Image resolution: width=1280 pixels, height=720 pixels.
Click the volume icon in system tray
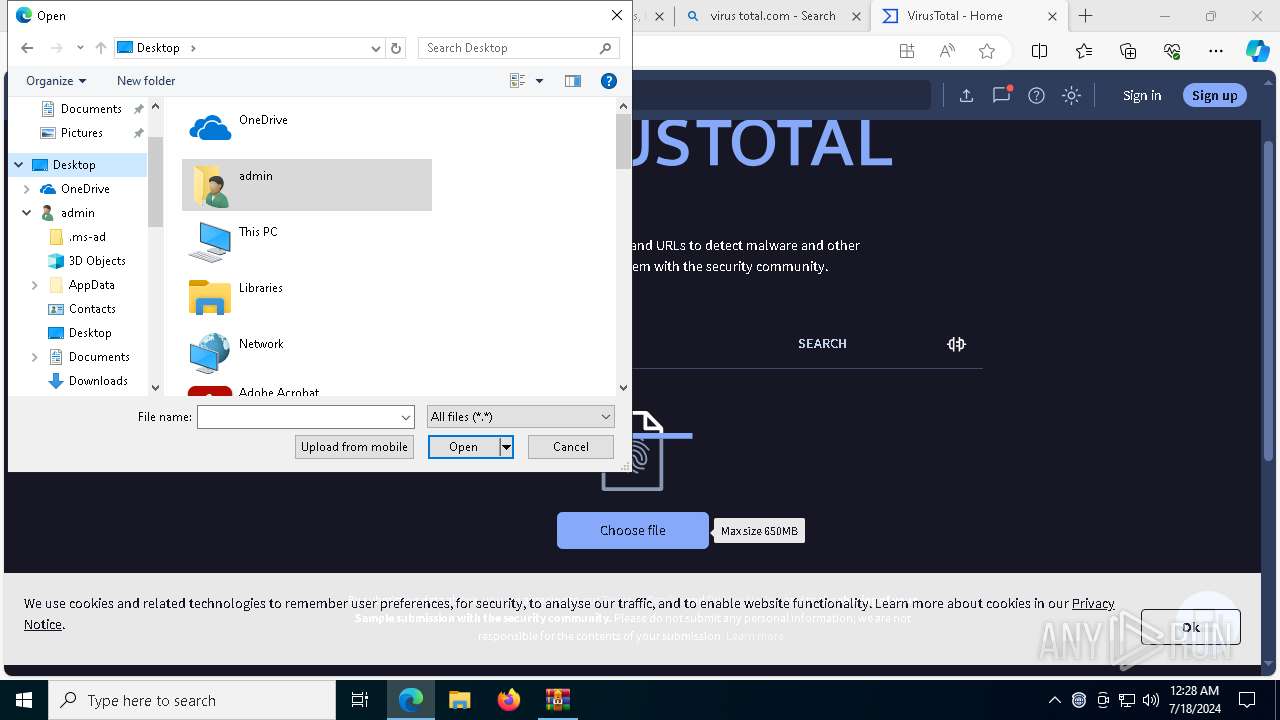[x=1151, y=700]
